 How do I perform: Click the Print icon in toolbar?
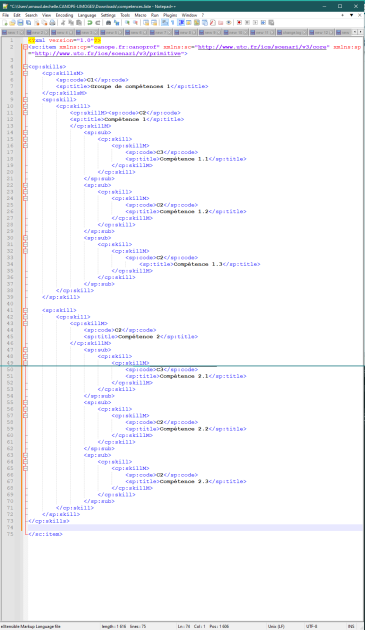(x=52, y=22)
